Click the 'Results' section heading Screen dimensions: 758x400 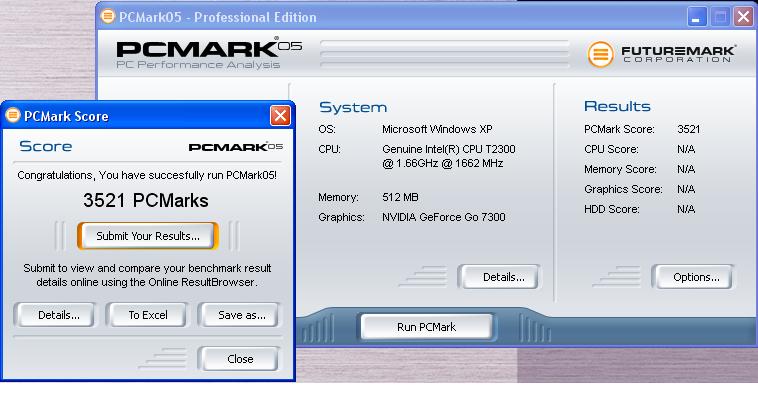click(617, 106)
